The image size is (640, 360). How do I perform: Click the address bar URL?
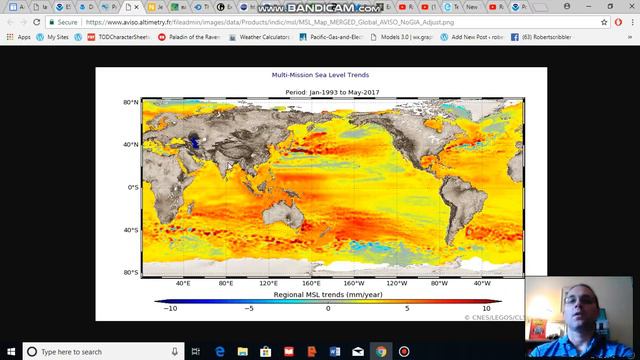269,22
